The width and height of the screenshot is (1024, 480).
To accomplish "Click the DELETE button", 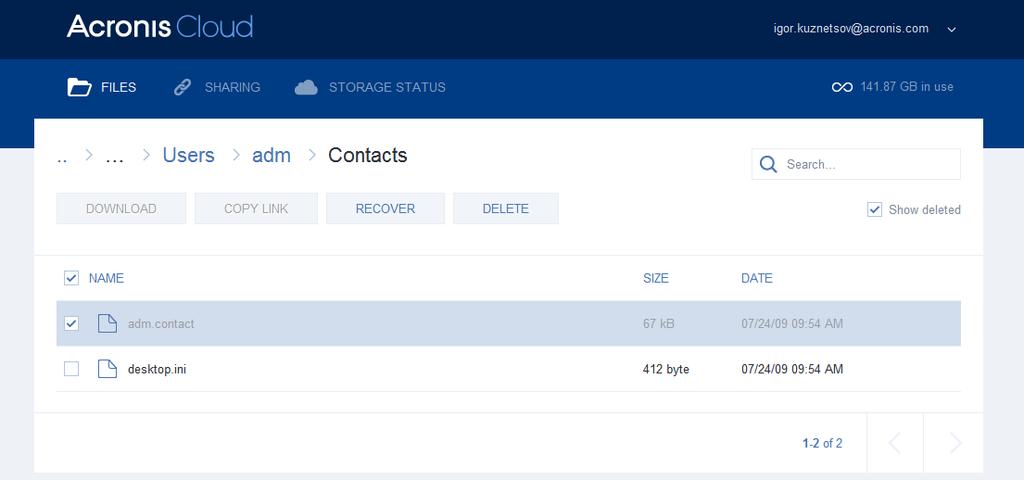I will tap(505, 208).
